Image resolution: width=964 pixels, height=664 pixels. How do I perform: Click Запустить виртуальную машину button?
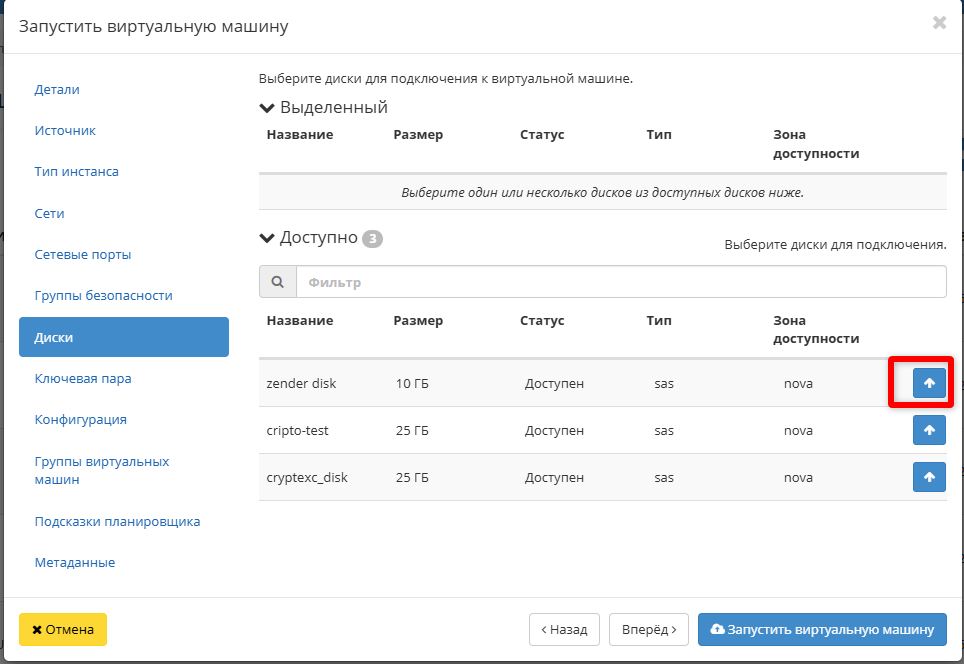pyautogui.click(x=822, y=630)
